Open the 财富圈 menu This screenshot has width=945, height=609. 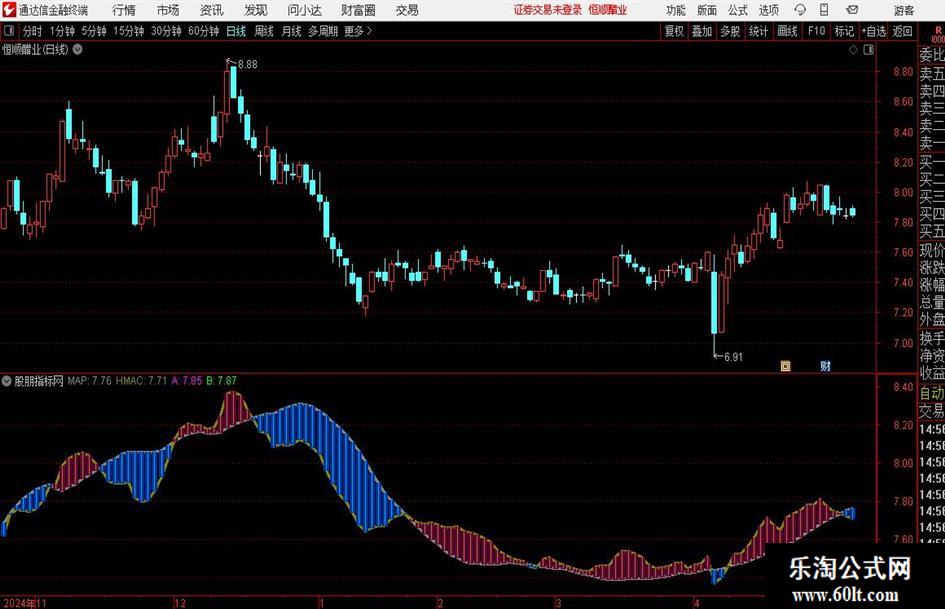[358, 10]
